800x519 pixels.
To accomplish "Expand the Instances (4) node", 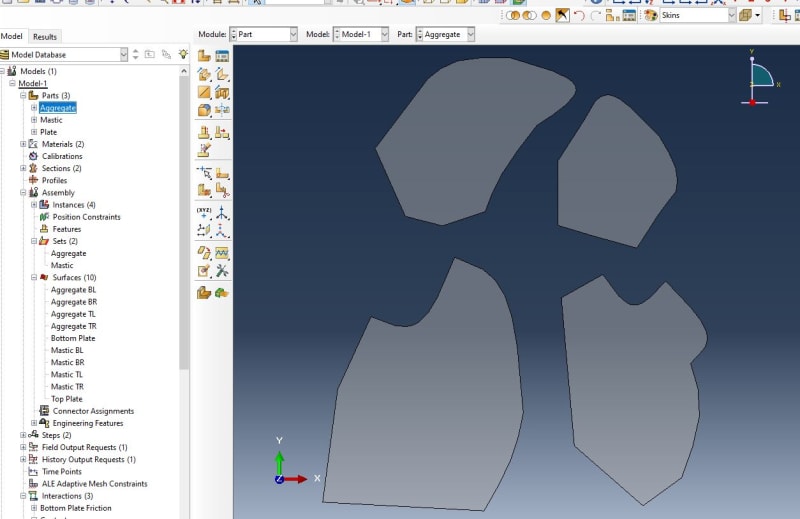I will click(x=34, y=205).
